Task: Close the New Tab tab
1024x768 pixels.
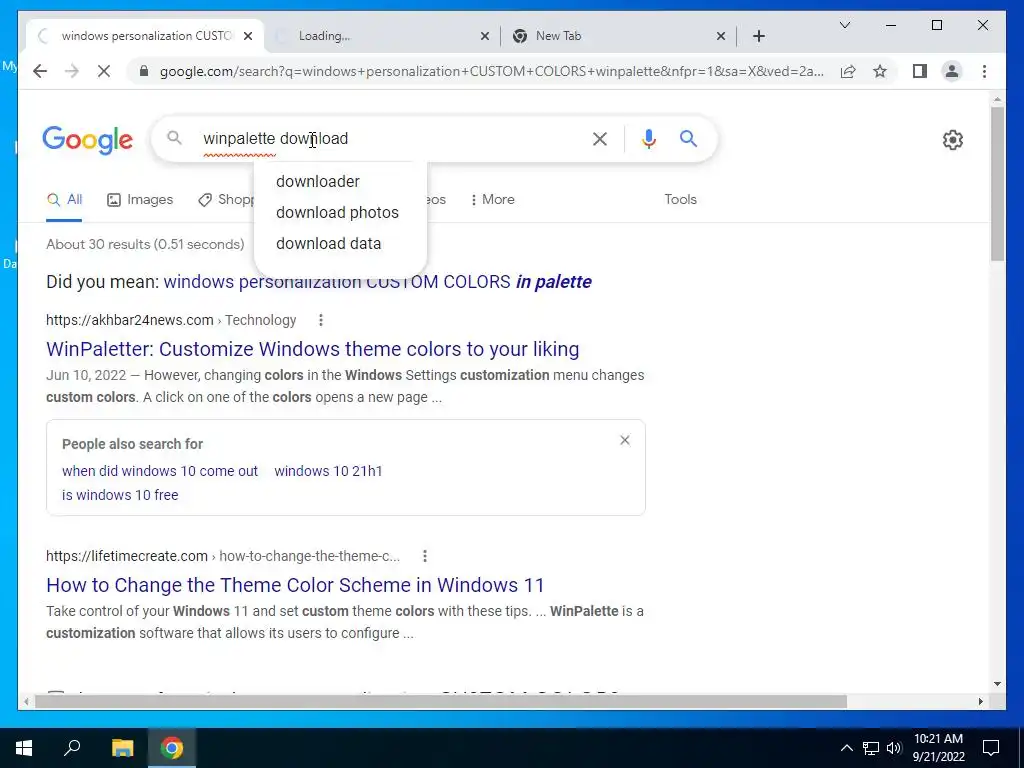Action: pos(720,36)
